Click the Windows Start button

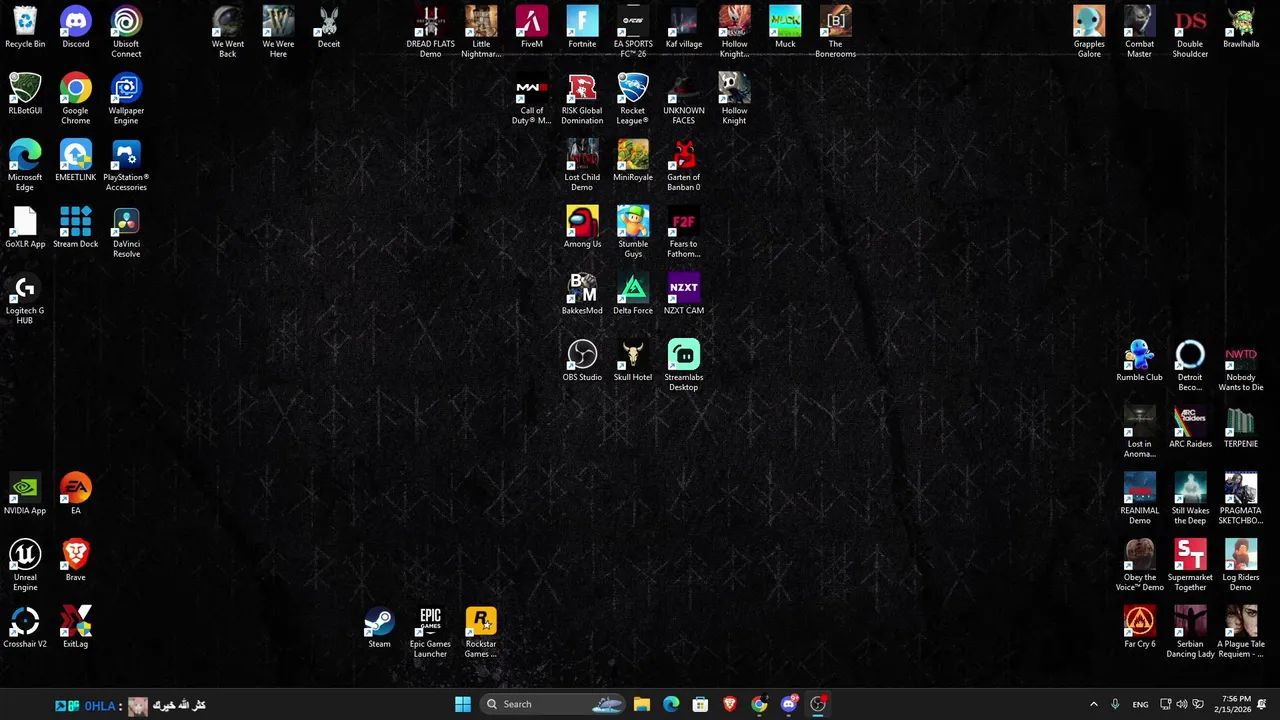pos(463,704)
